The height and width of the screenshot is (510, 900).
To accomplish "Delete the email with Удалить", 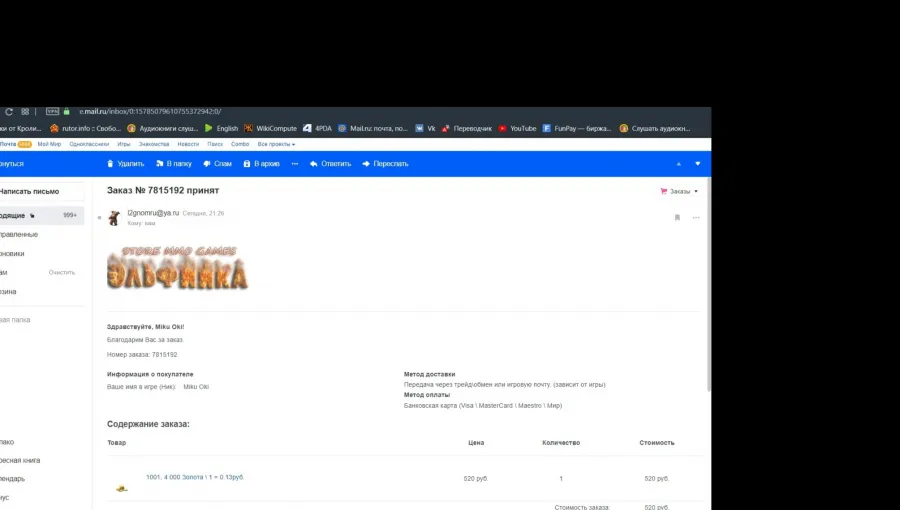I will pyautogui.click(x=126, y=164).
